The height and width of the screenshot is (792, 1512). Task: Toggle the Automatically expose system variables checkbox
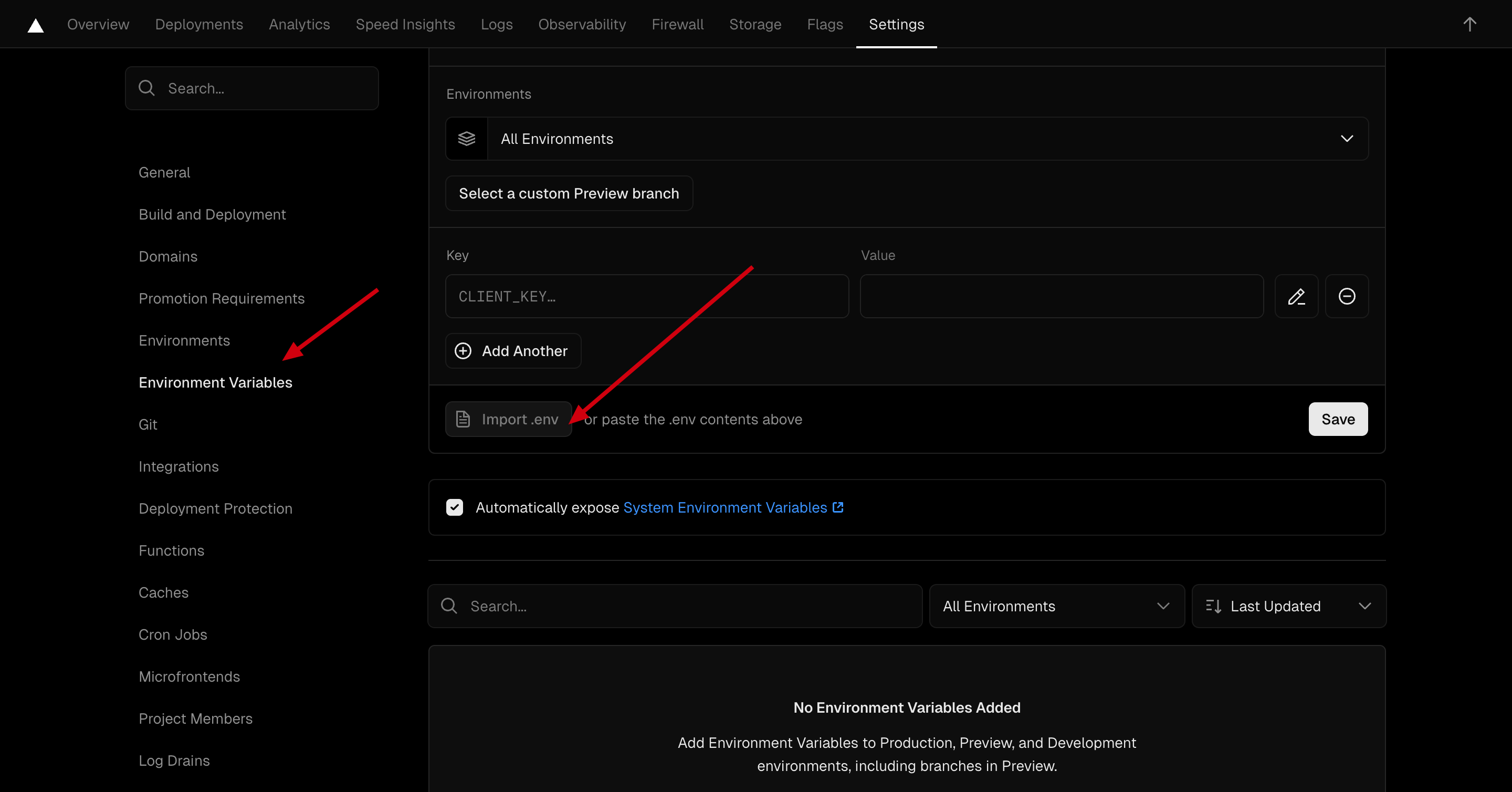[454, 507]
